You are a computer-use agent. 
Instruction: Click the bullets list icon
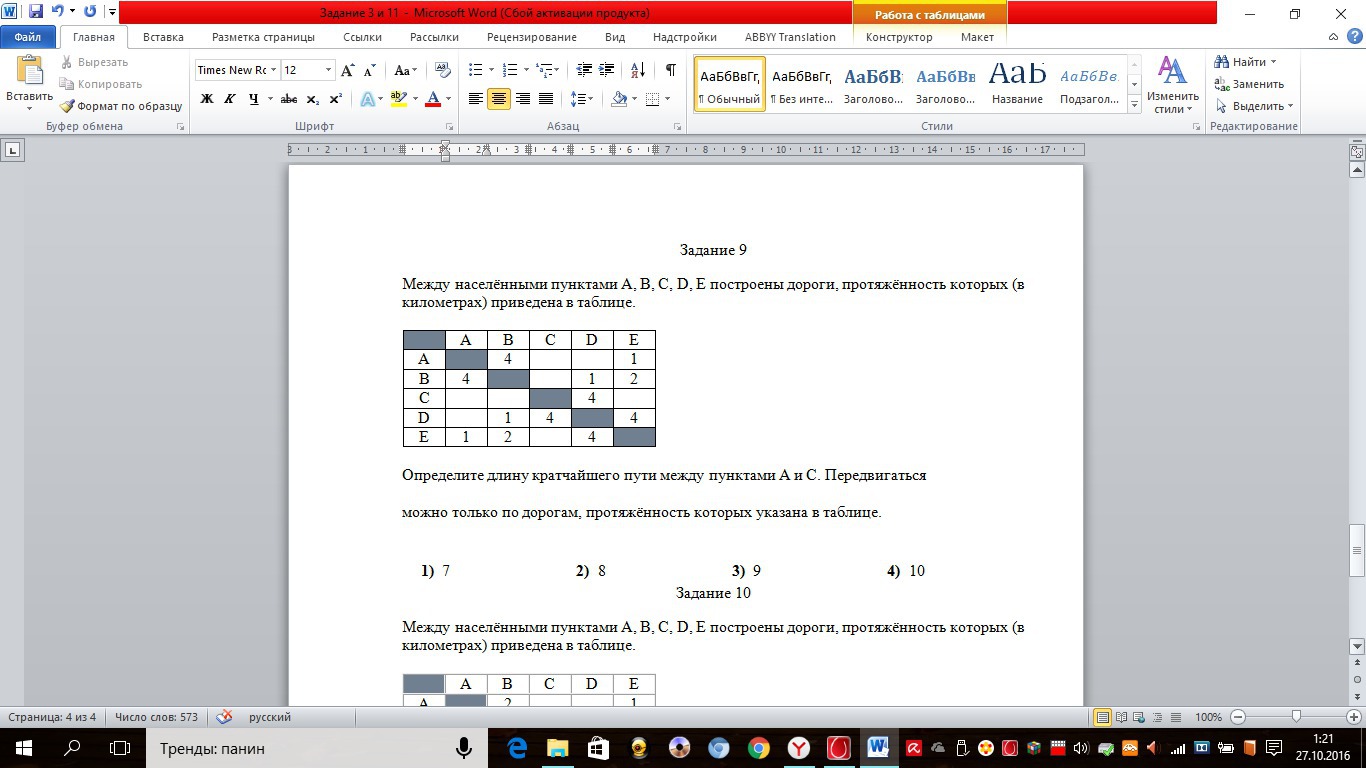point(476,70)
